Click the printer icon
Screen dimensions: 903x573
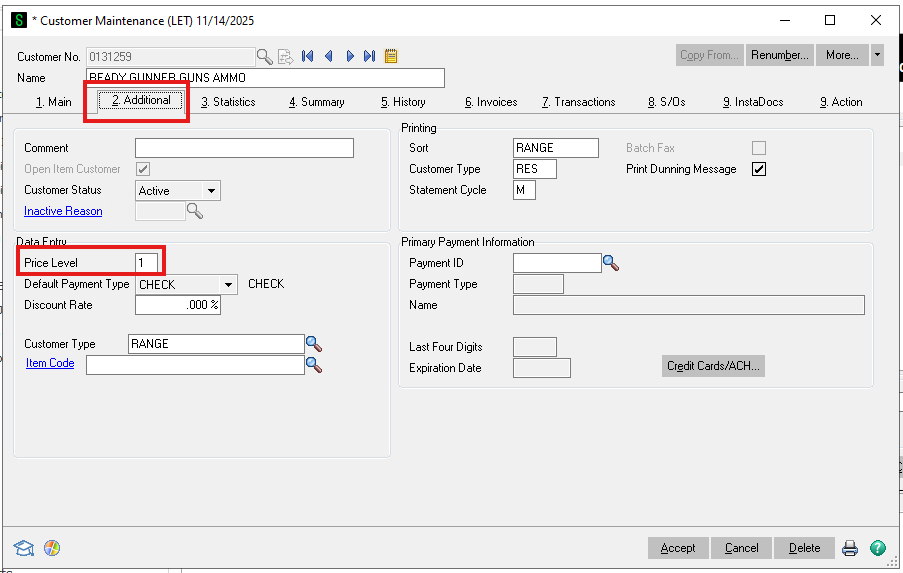(850, 548)
